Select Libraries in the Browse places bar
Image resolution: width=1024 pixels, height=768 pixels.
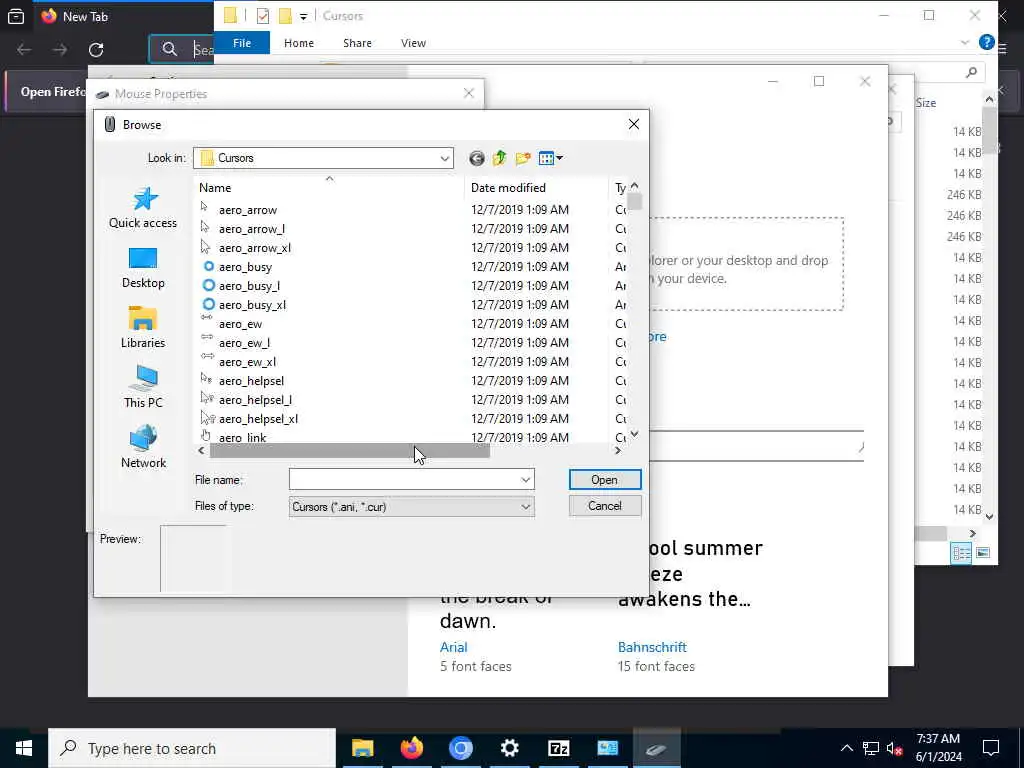pyautogui.click(x=143, y=328)
